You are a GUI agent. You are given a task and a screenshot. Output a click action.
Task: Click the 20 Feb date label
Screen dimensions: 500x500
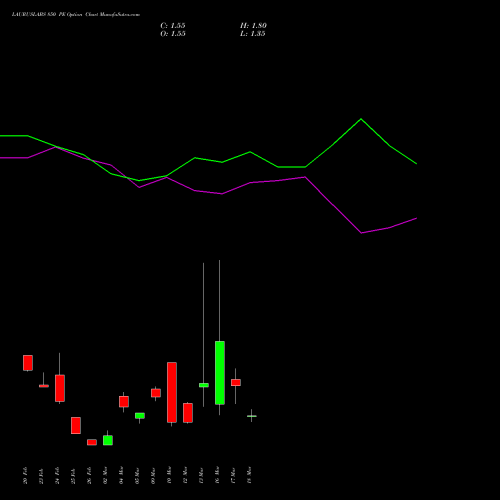click(x=25, y=475)
